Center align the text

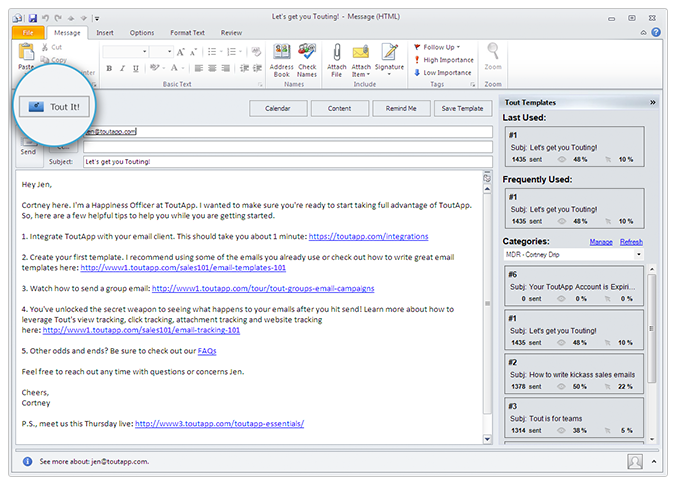(212, 68)
